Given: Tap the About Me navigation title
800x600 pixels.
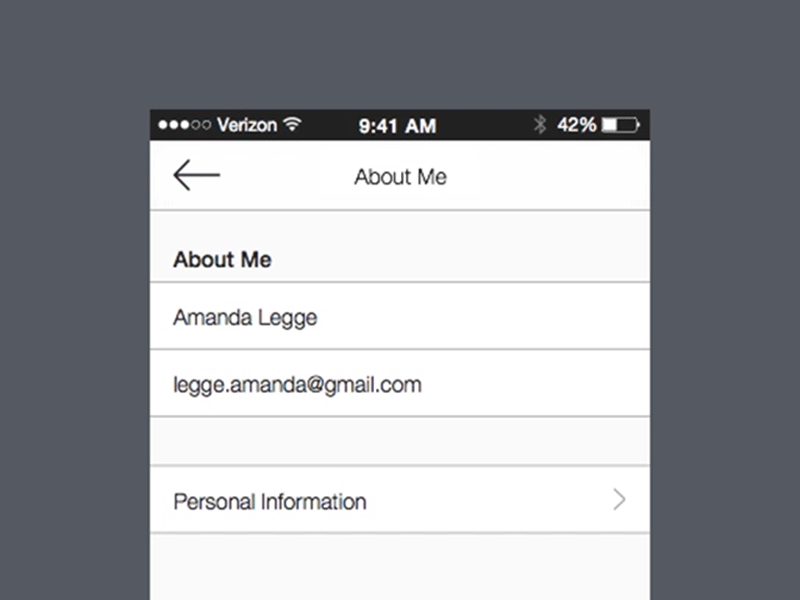Looking at the screenshot, I should coord(400,176).
